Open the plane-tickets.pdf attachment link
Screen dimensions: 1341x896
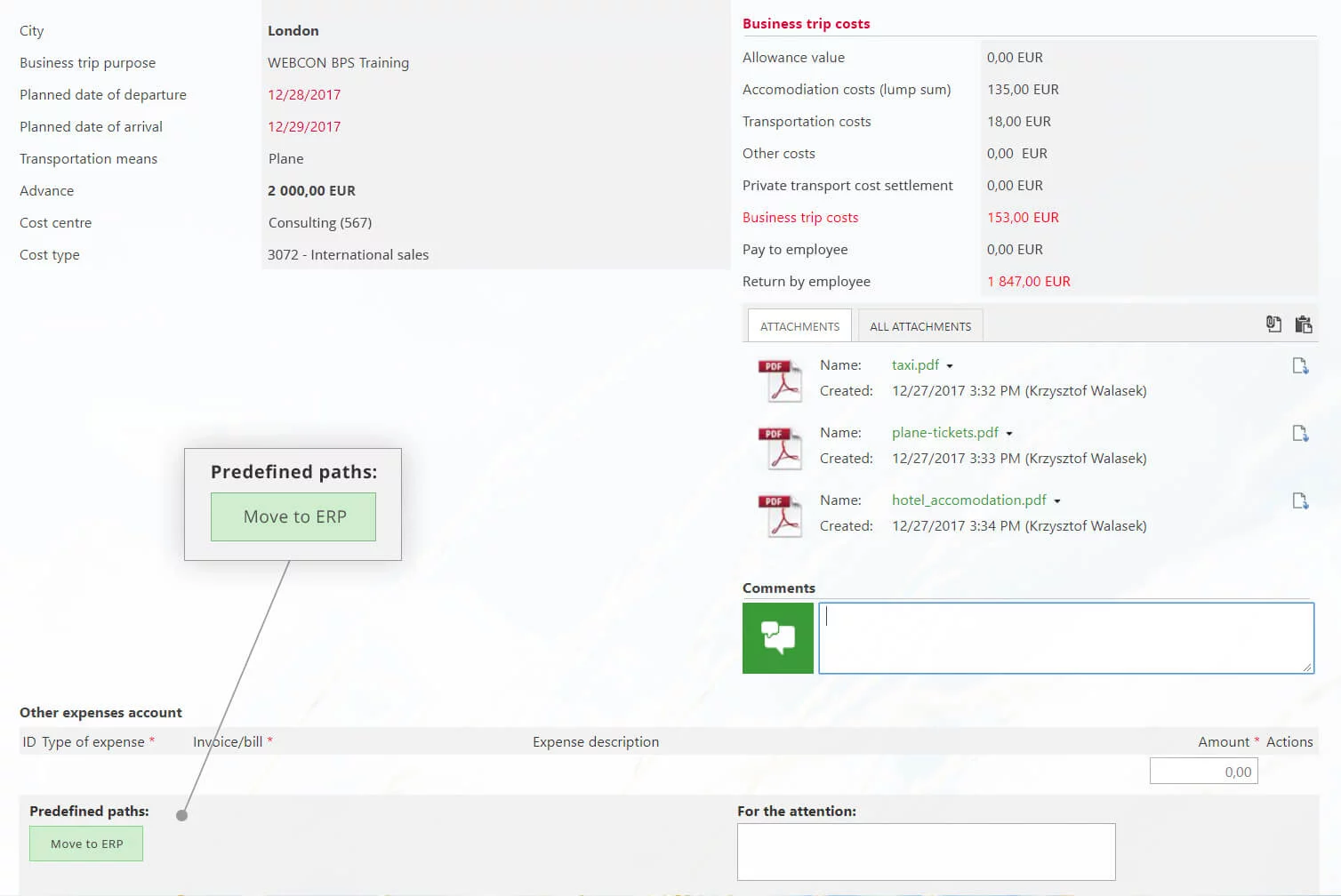945,433
